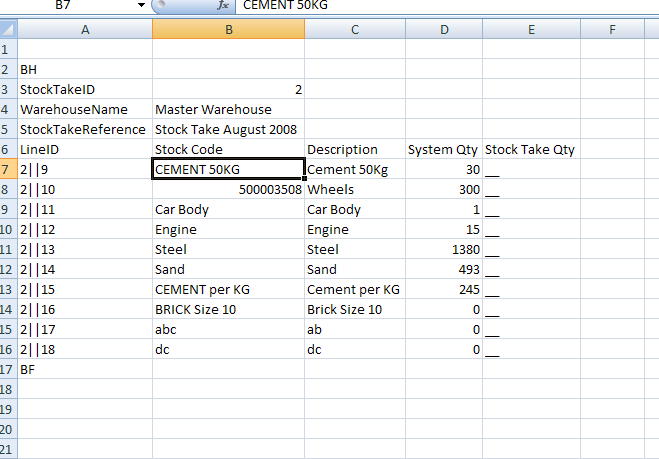This screenshot has width=659, height=459.
Task: Select the row 7 header
Action: (8, 170)
